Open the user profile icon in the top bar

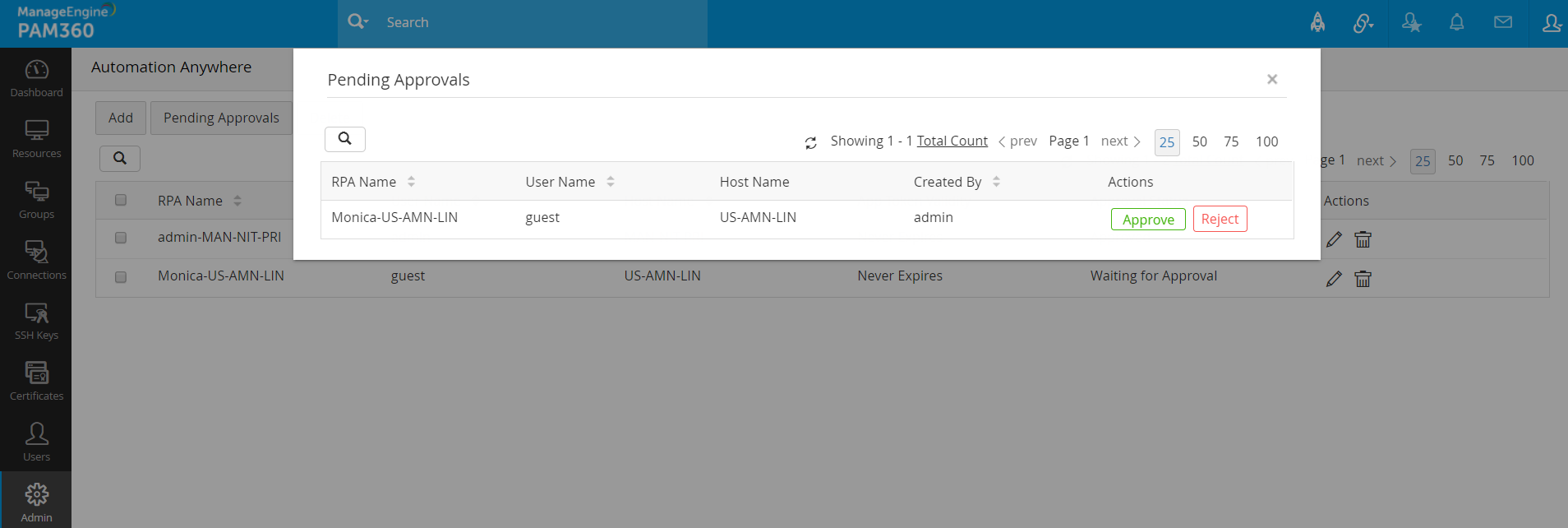tap(1551, 22)
